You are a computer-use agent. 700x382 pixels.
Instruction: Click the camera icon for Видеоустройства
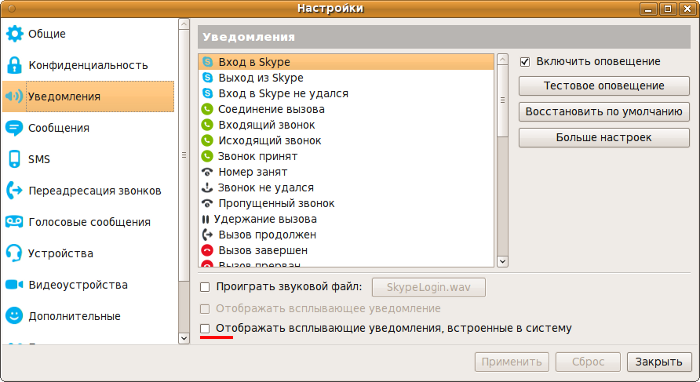(x=14, y=285)
